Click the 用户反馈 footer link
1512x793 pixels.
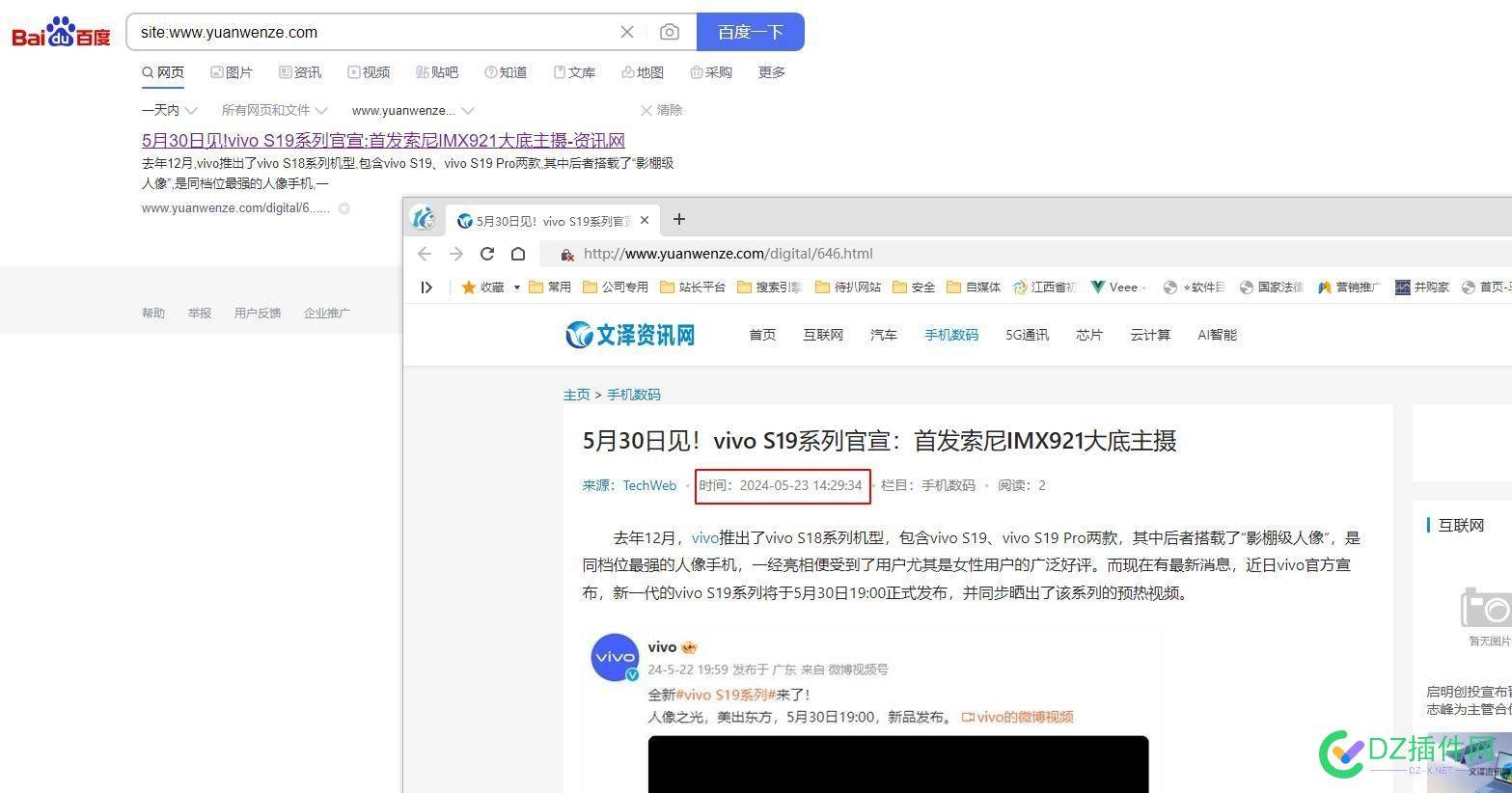[x=258, y=313]
